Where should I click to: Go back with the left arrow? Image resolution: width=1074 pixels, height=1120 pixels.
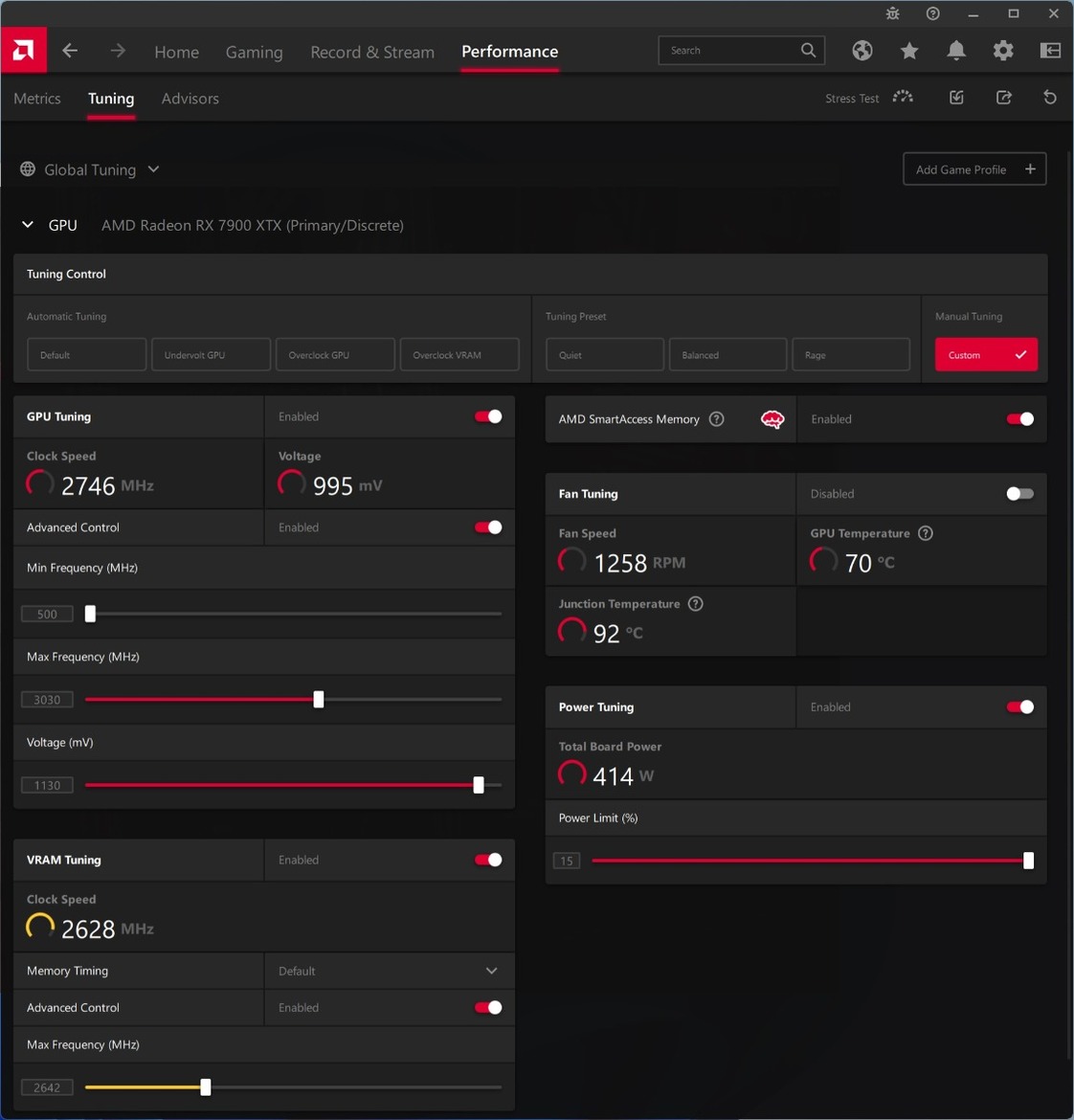click(x=70, y=51)
